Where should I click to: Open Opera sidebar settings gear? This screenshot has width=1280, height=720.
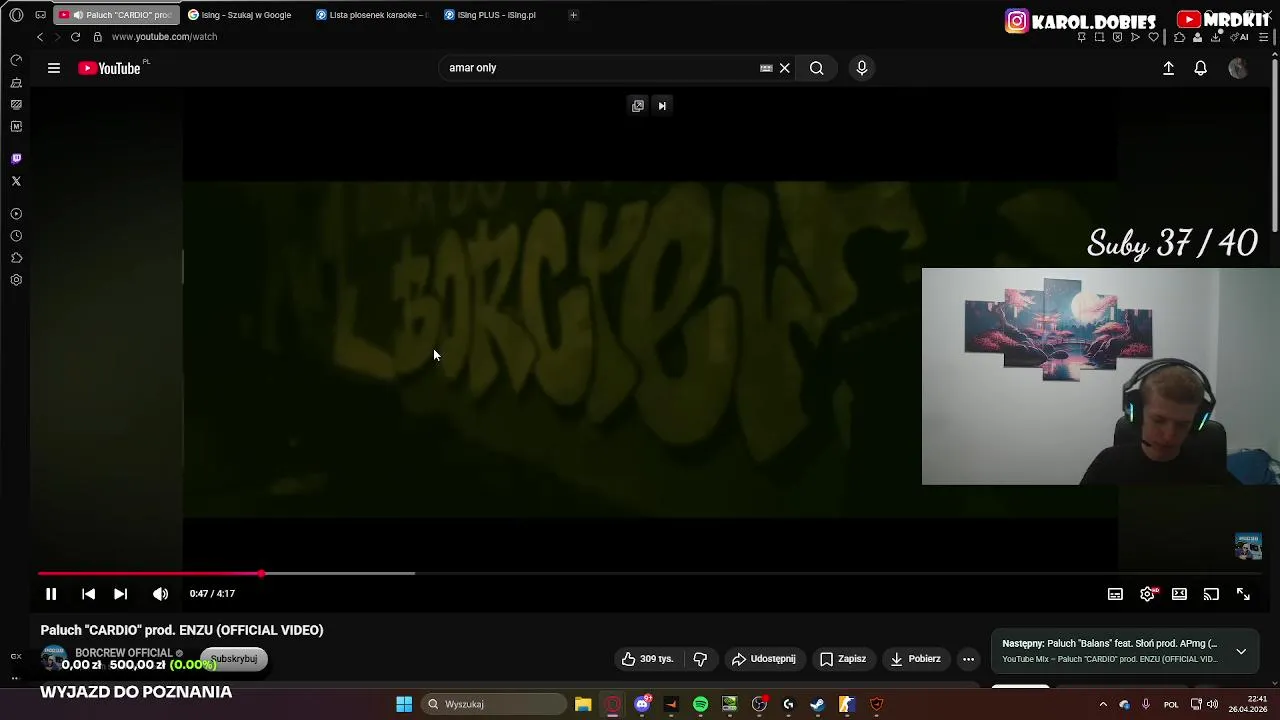(x=16, y=280)
